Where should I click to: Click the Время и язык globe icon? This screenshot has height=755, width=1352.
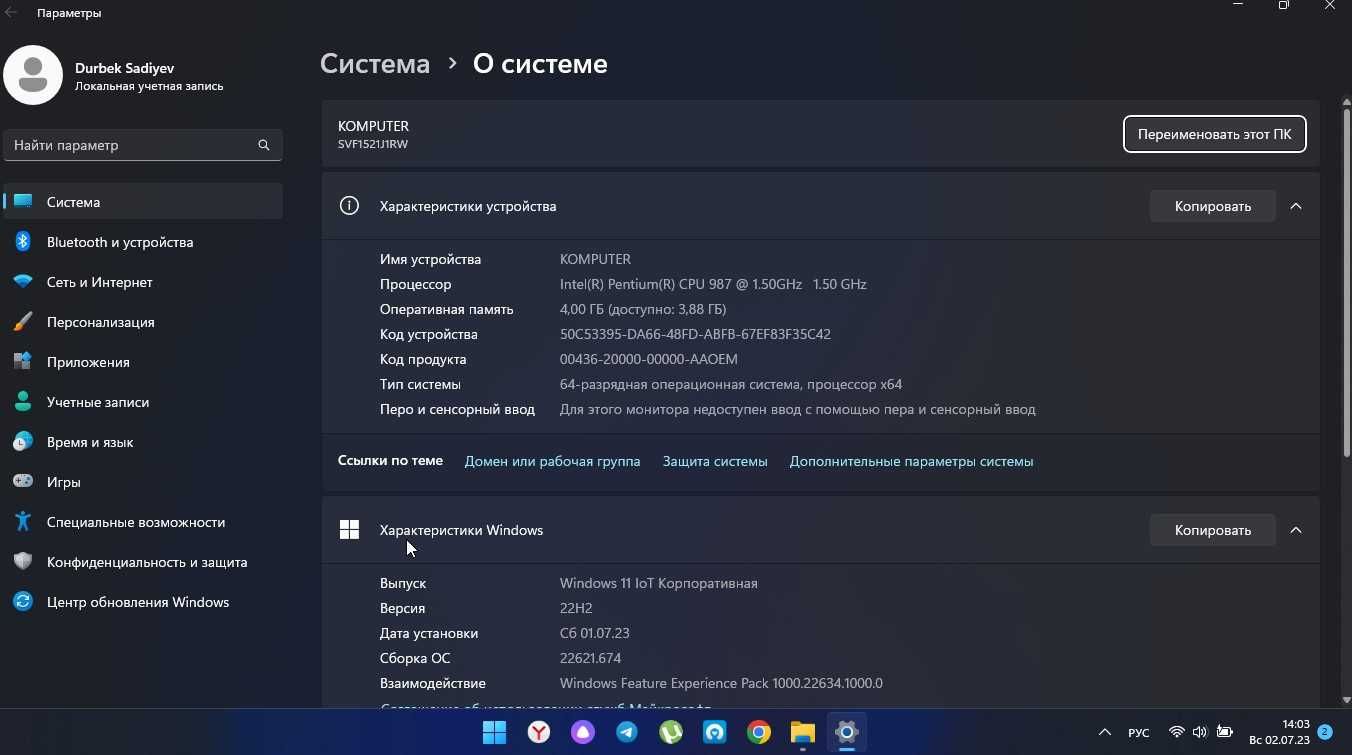pyautogui.click(x=23, y=442)
